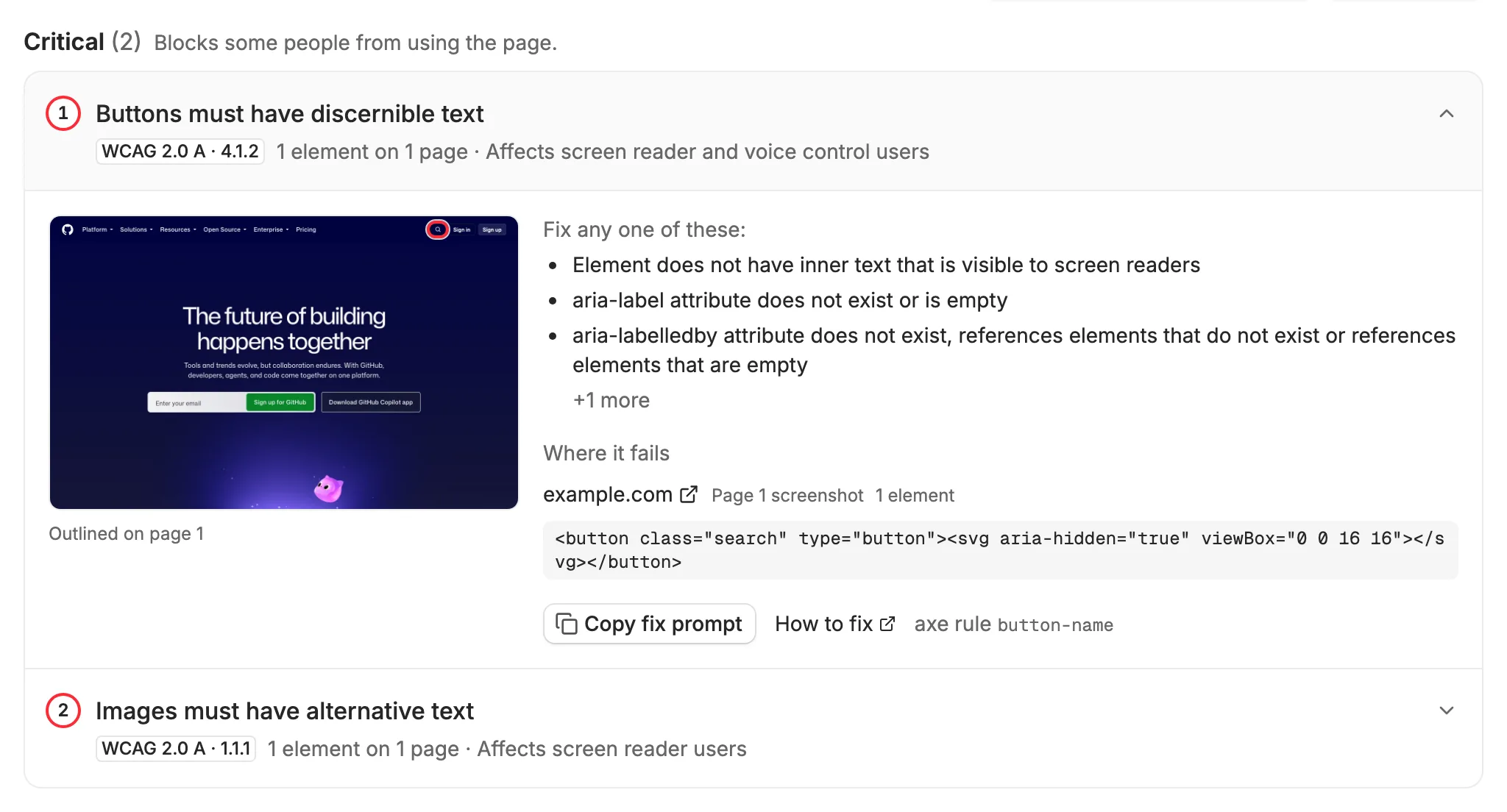Screen dimensions: 1507x812
Task: Collapse the 'Buttons must have discernible text' issue
Action: tap(1446, 113)
